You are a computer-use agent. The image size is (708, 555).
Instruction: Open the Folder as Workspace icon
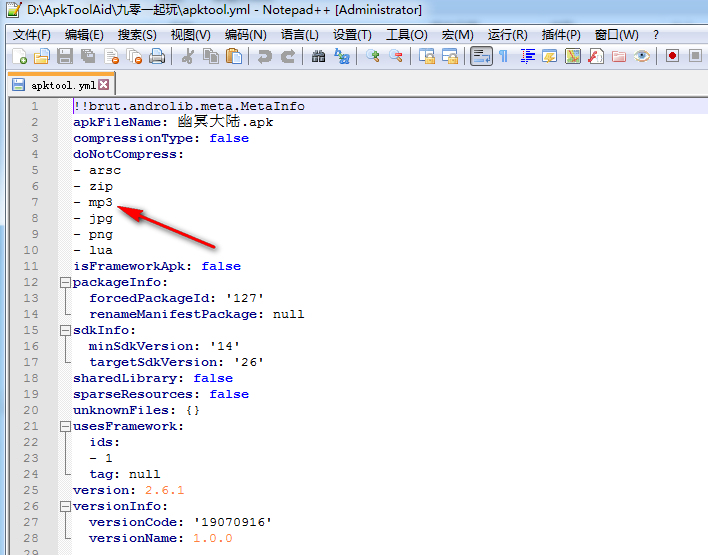[x=619, y=56]
